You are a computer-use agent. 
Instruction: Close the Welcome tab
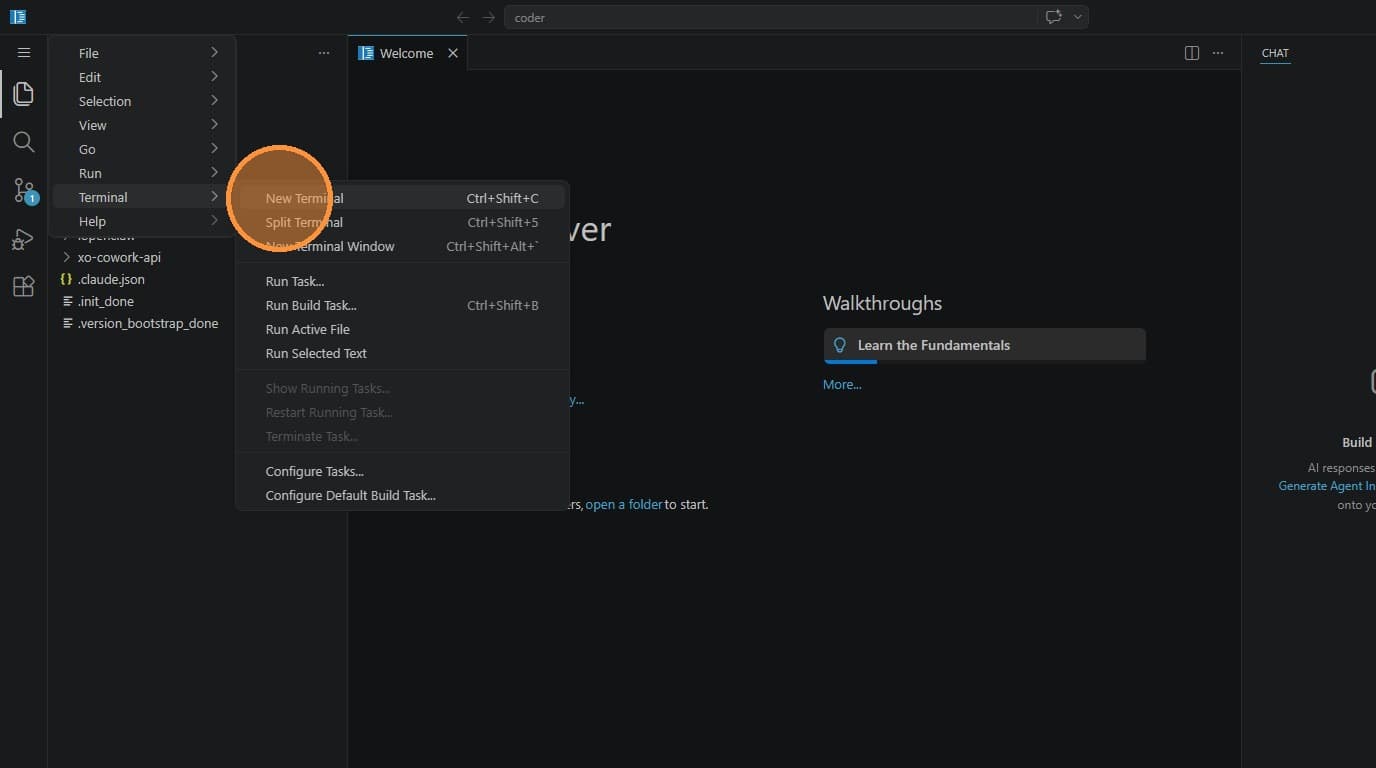(x=453, y=53)
